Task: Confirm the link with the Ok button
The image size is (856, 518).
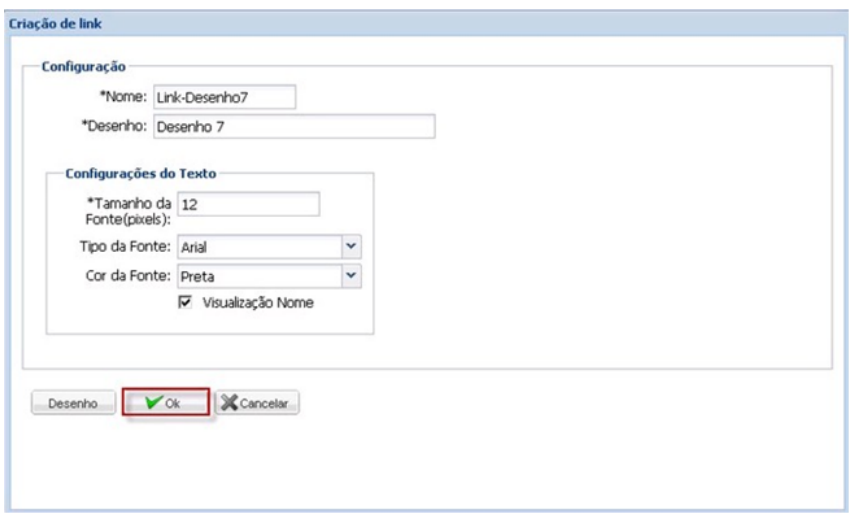Action: [166, 403]
